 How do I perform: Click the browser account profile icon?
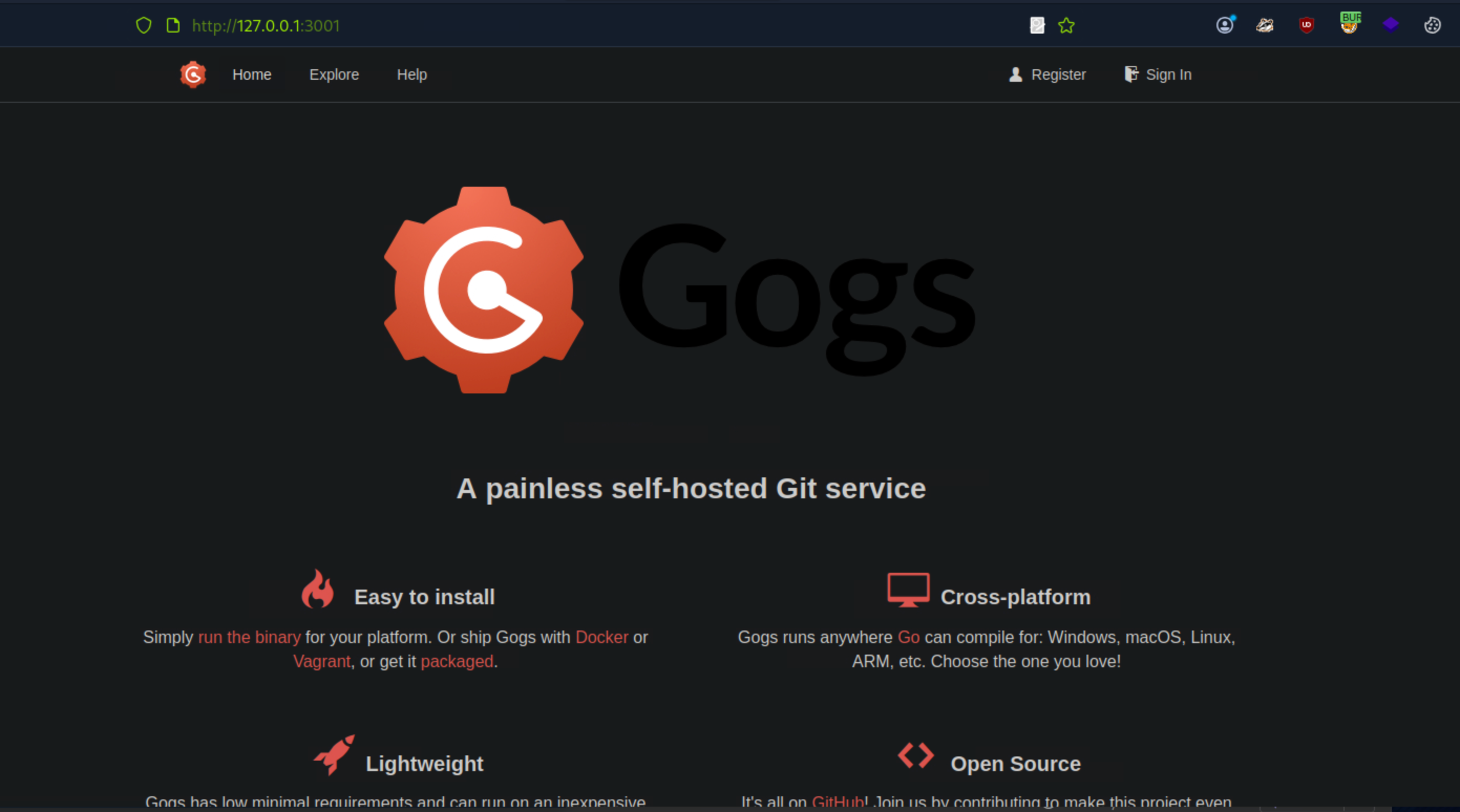(x=1224, y=26)
